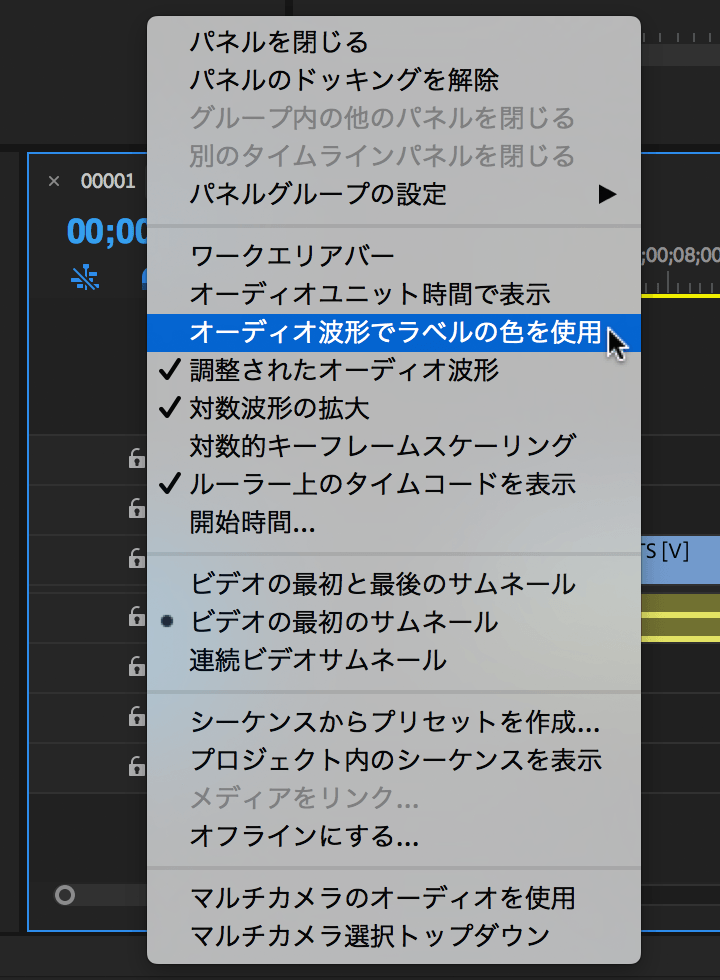Enable 対数的キーフレームスケーリング
Image resolution: width=720 pixels, height=980 pixels.
click(394, 446)
